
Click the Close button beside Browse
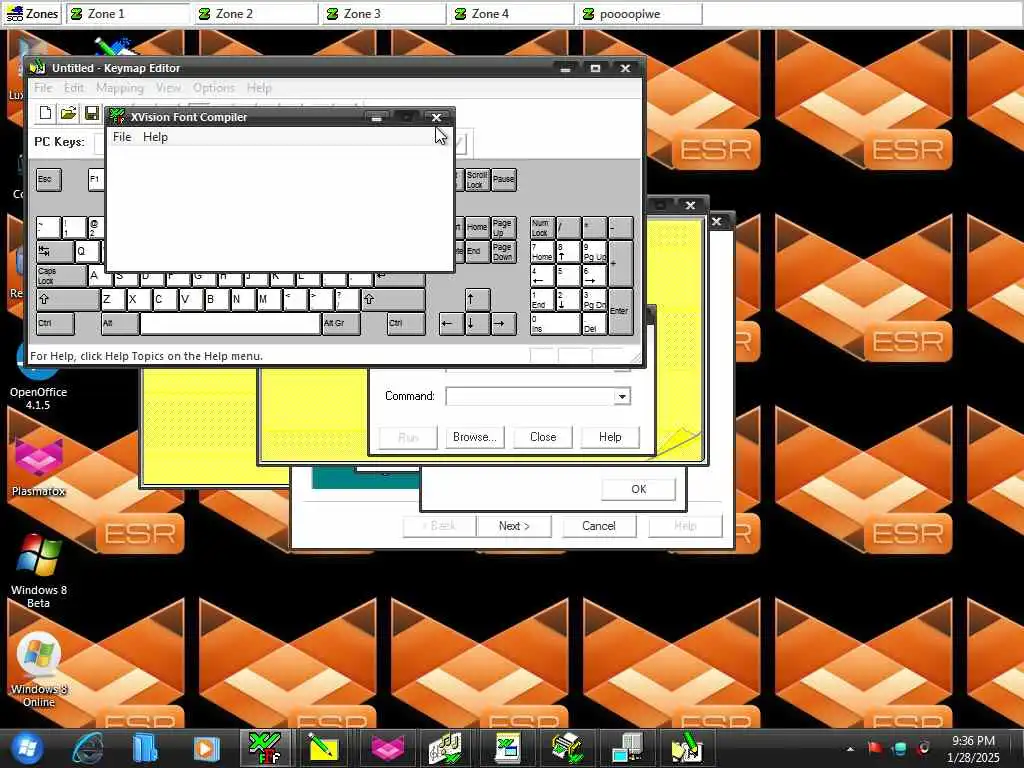coord(543,437)
